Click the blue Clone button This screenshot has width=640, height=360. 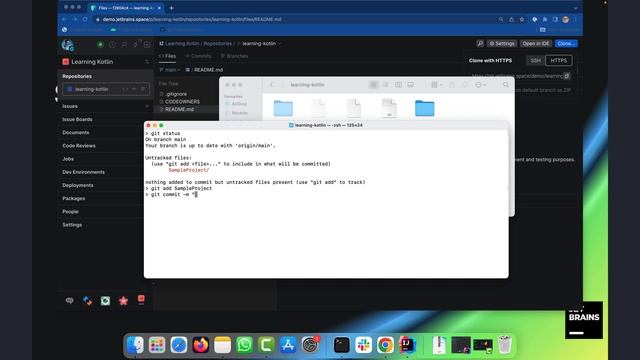(x=566, y=43)
